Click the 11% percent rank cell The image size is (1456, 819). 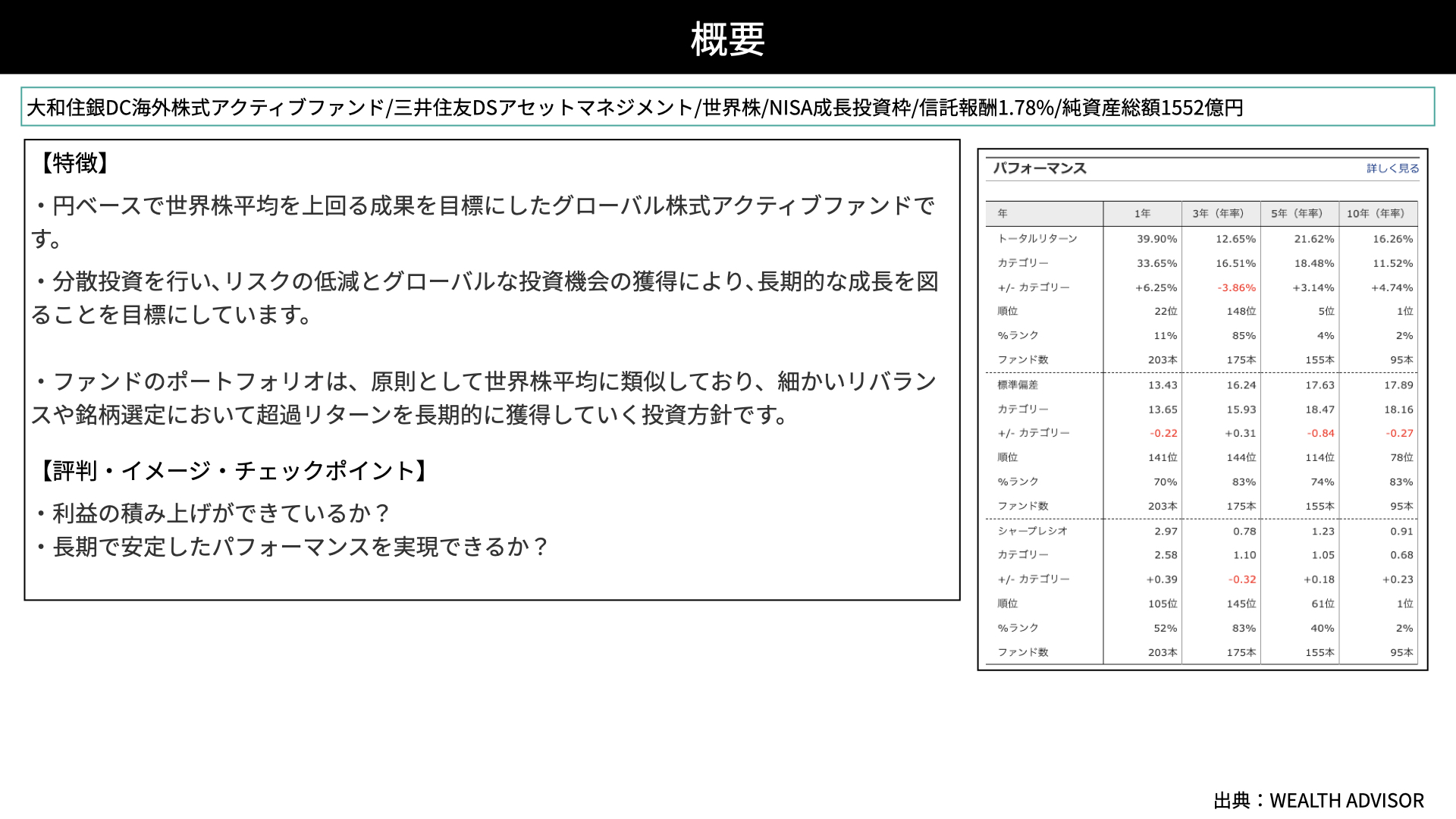[x=1166, y=336]
